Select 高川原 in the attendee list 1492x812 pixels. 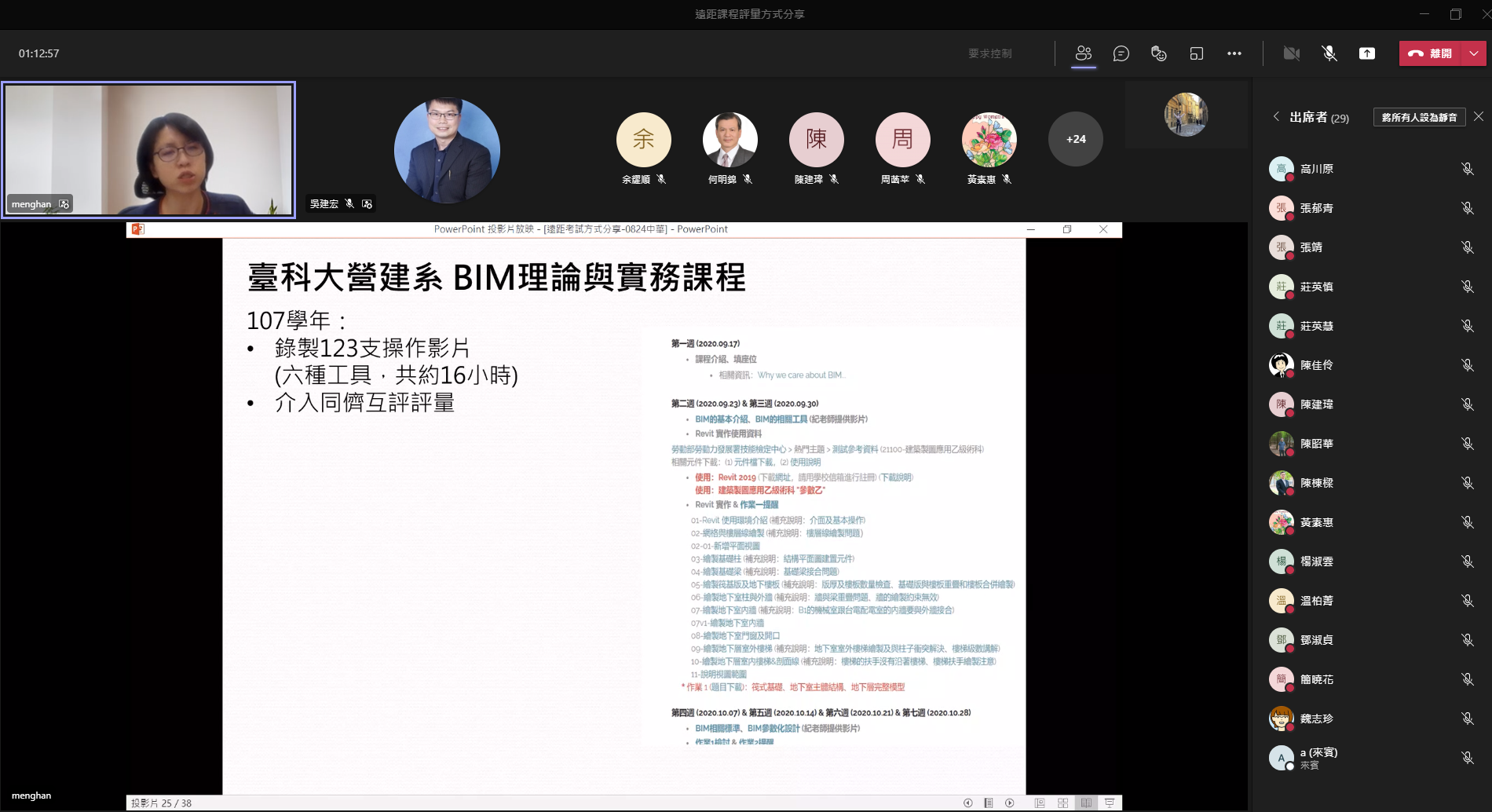tap(1373, 169)
